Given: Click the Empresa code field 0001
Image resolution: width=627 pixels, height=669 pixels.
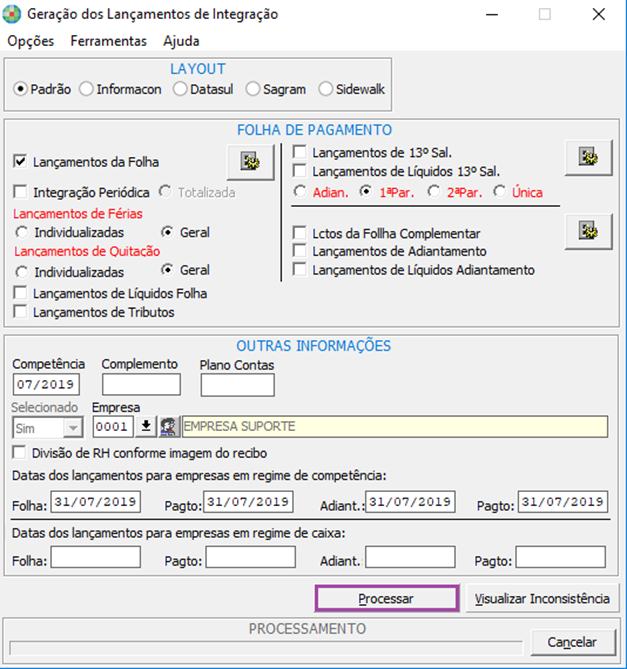Looking at the screenshot, I should (113, 426).
